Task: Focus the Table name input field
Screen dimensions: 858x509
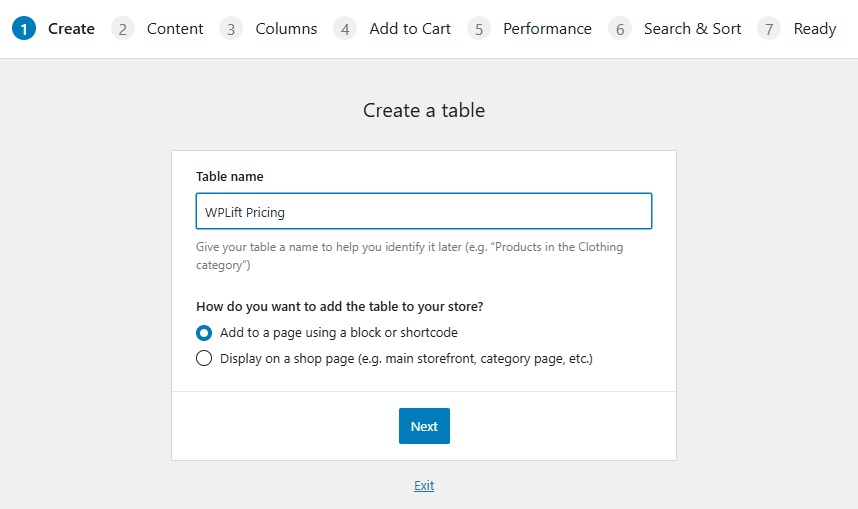Action: click(424, 212)
